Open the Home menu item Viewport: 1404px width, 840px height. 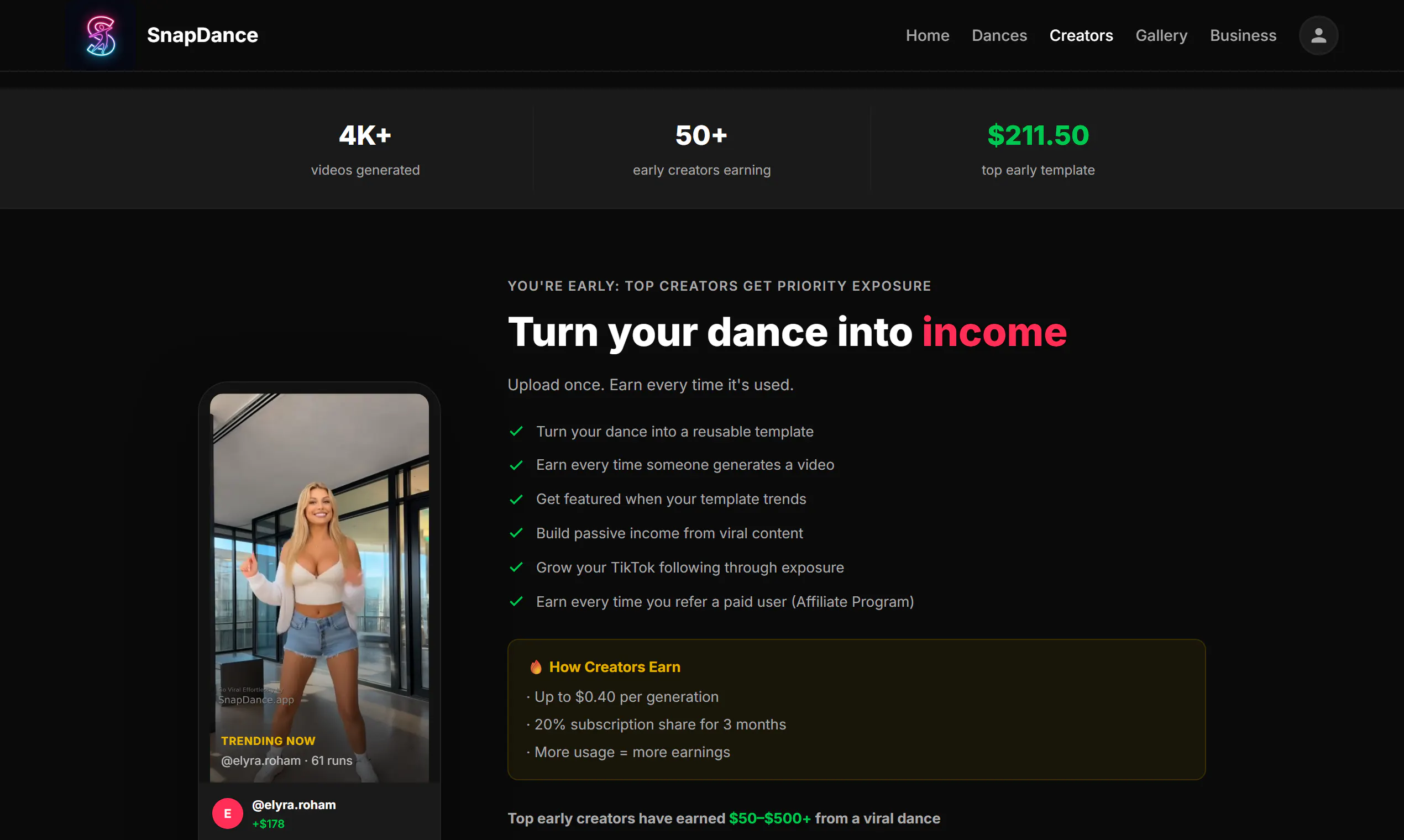[927, 35]
